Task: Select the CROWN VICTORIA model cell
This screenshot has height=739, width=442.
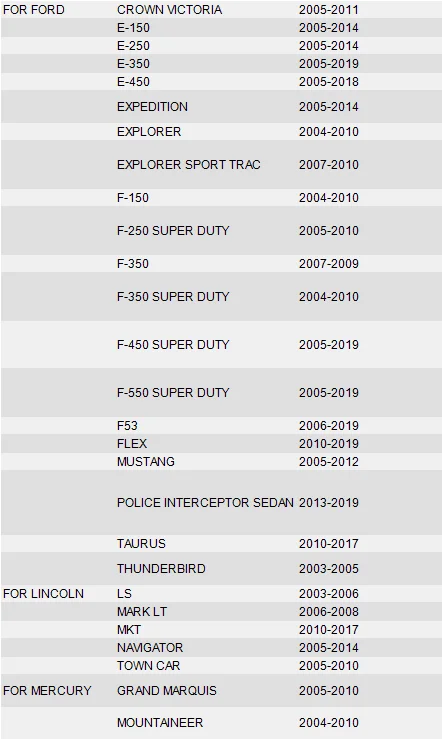Action: [x=170, y=10]
